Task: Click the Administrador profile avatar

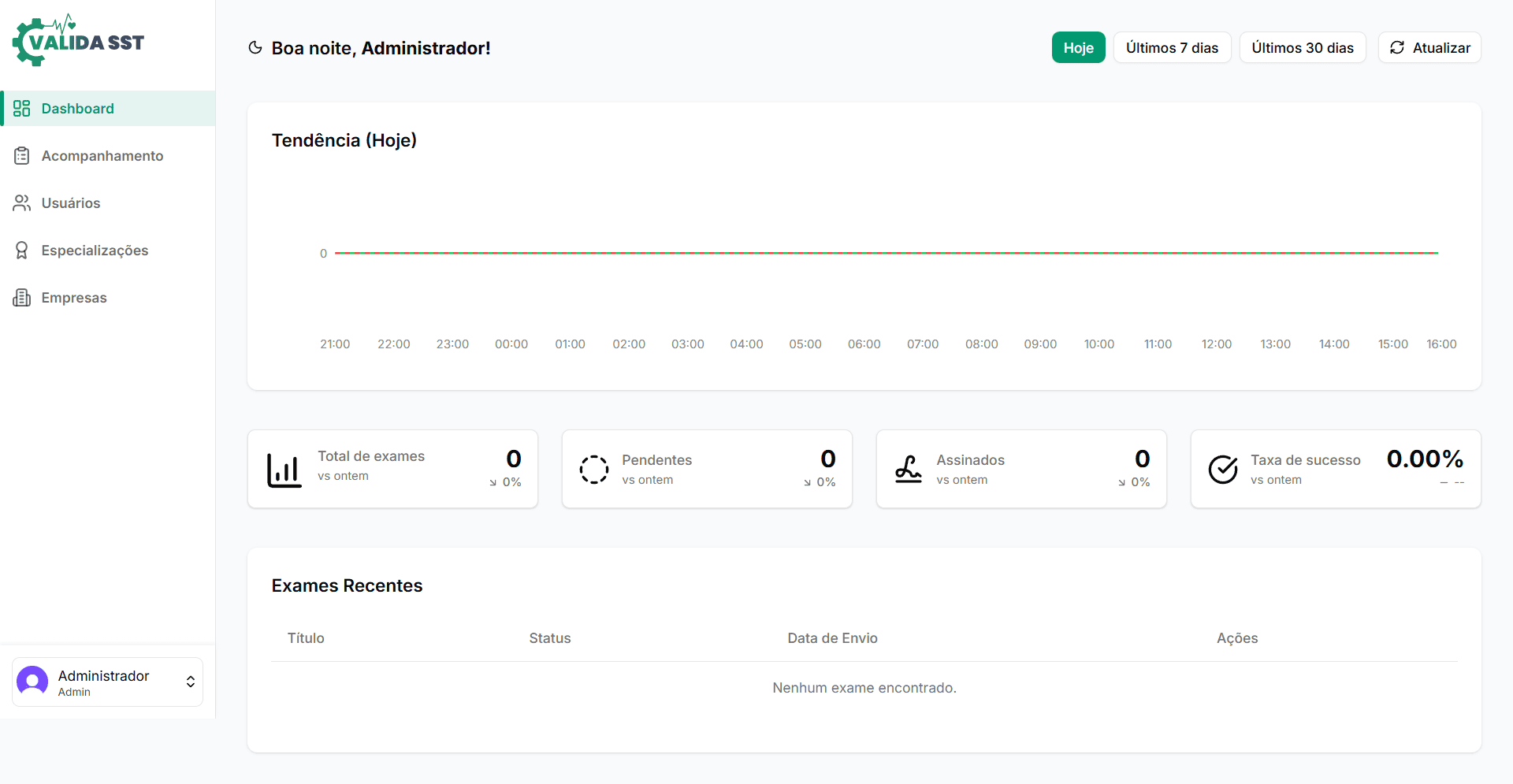Action: click(x=32, y=682)
